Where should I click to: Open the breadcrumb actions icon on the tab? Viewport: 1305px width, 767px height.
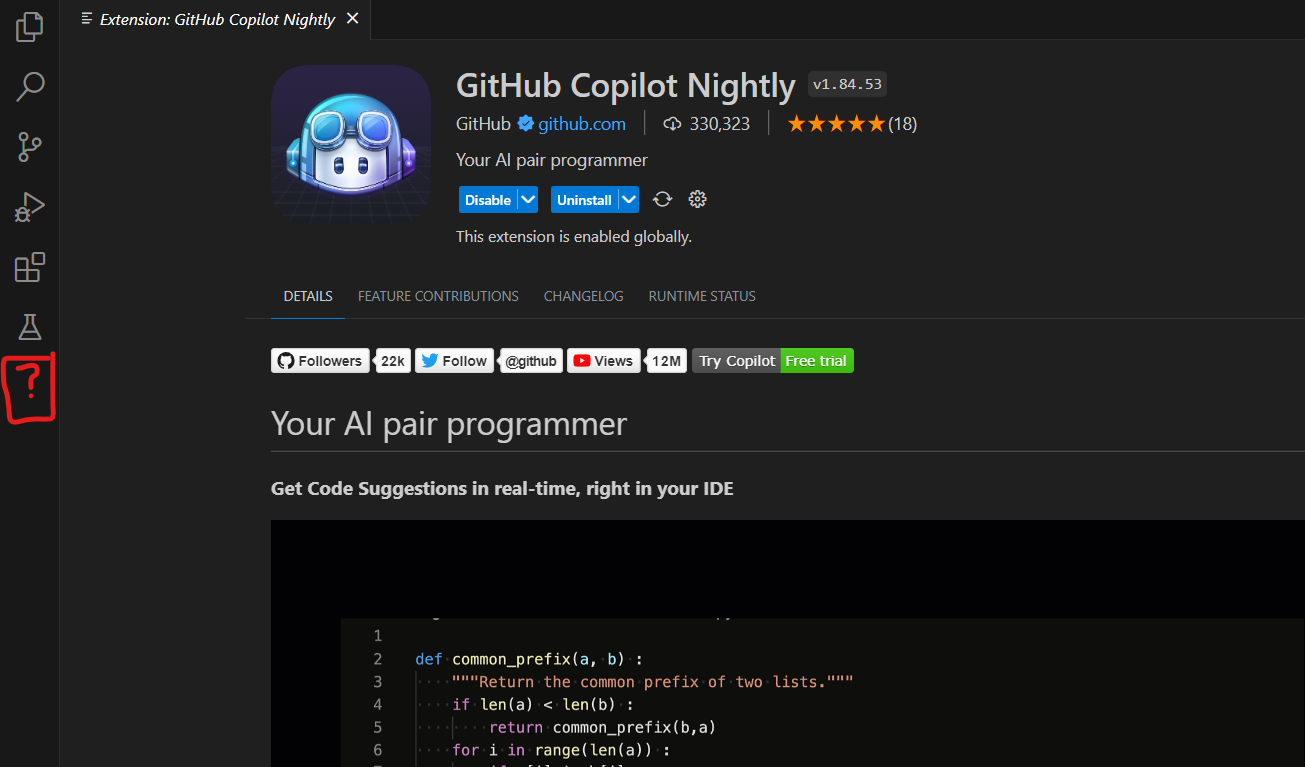click(x=85, y=18)
